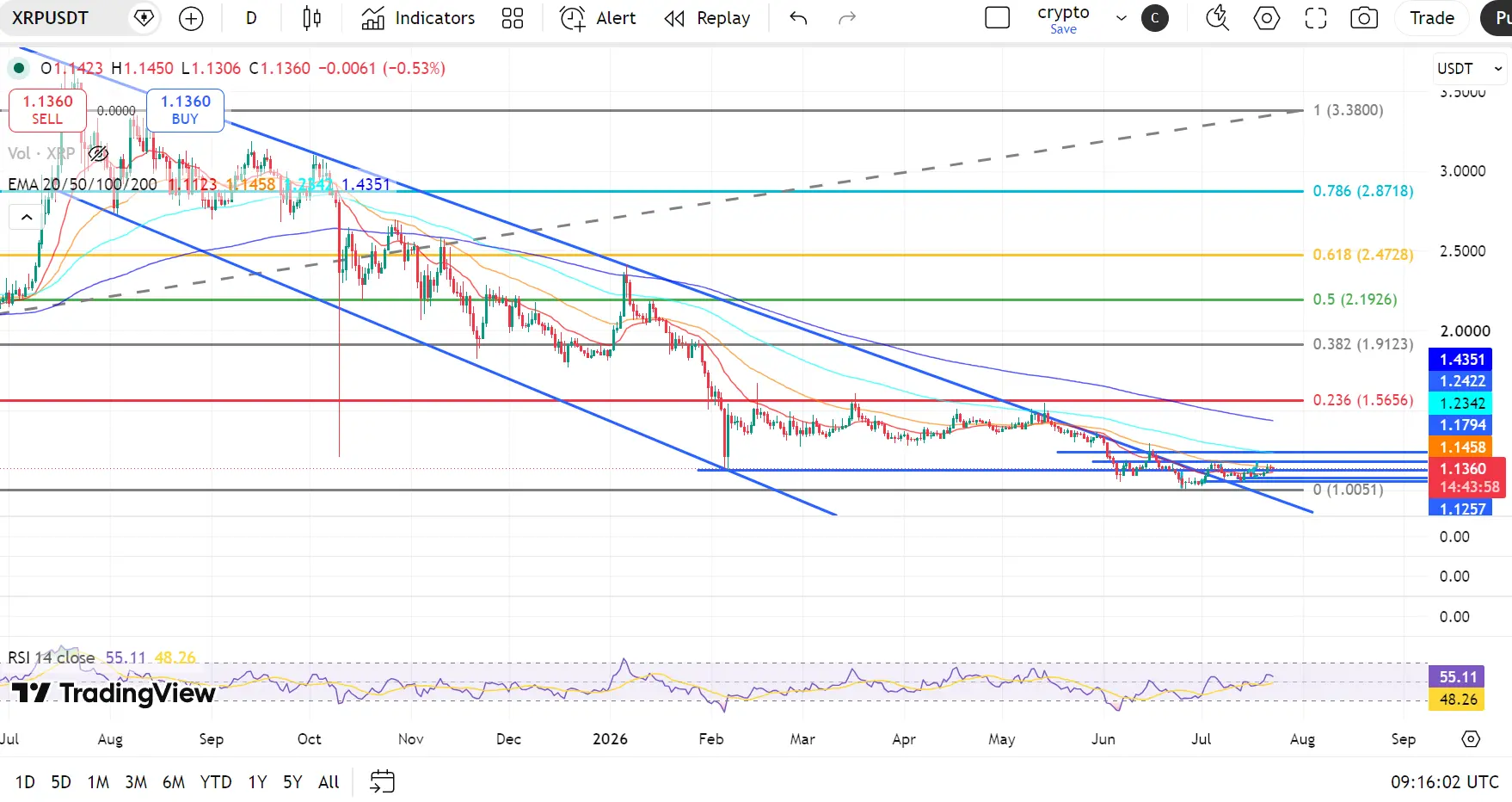The image size is (1512, 802).
Task: Switch range to 5Y
Action: tap(292, 781)
